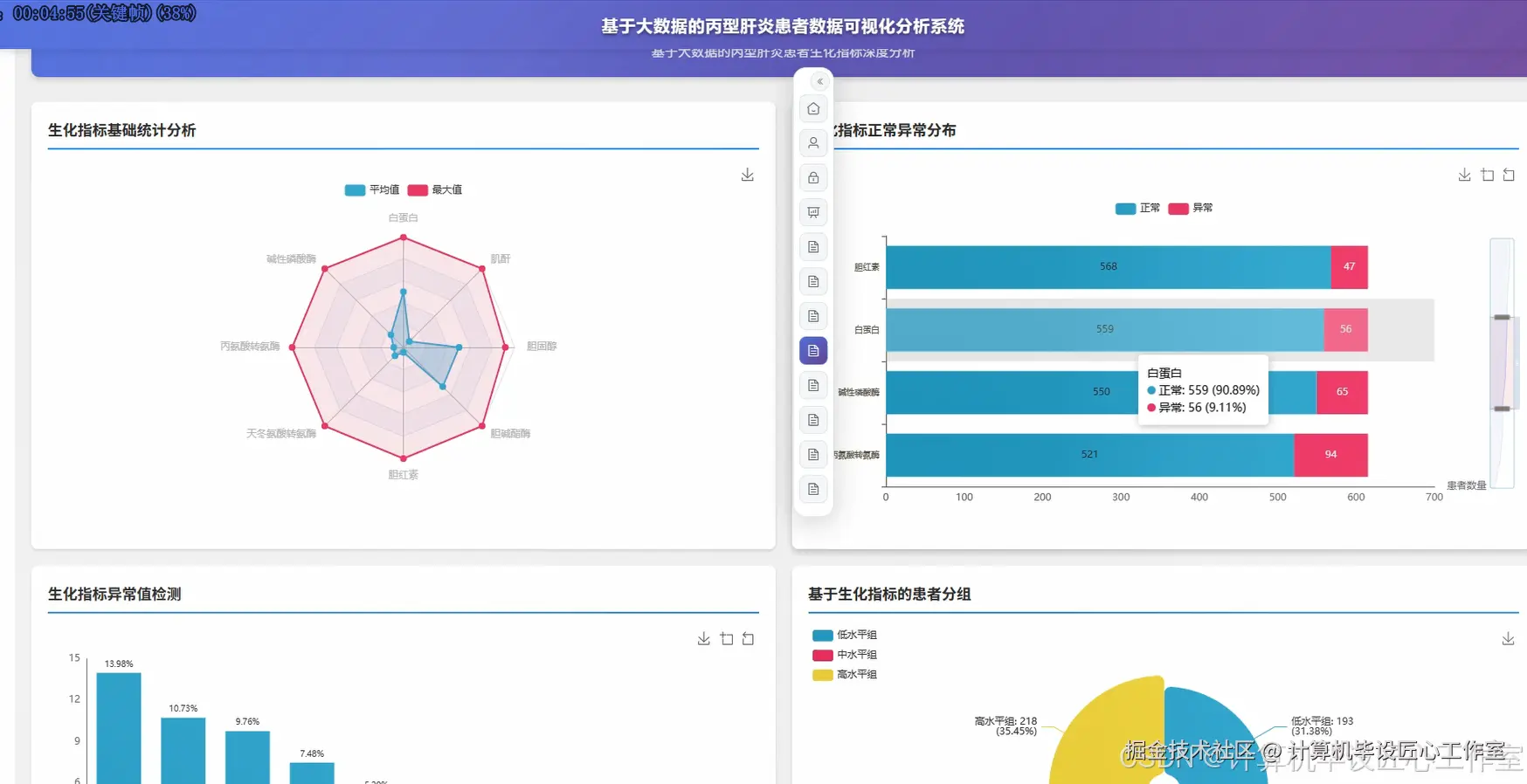Click the 白蛋白 radar axis label
The image size is (1527, 784).
(x=403, y=217)
